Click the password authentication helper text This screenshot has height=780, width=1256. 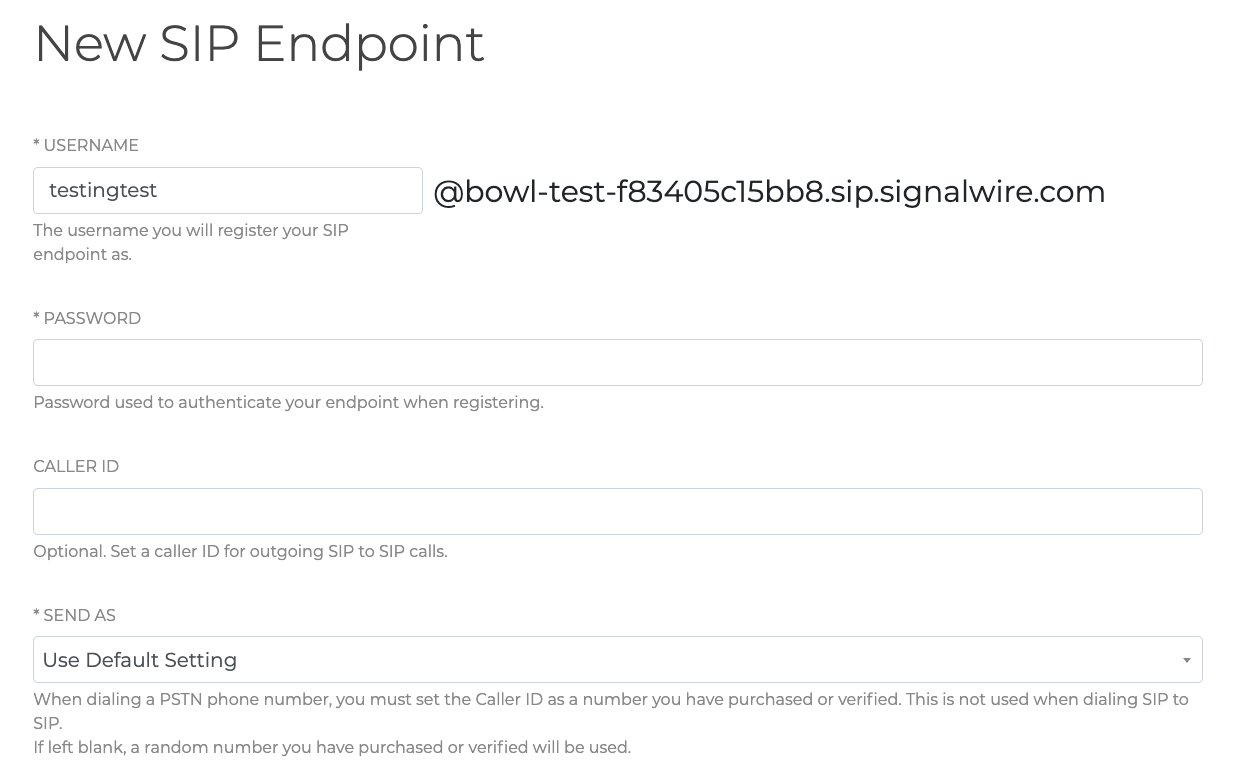(289, 402)
